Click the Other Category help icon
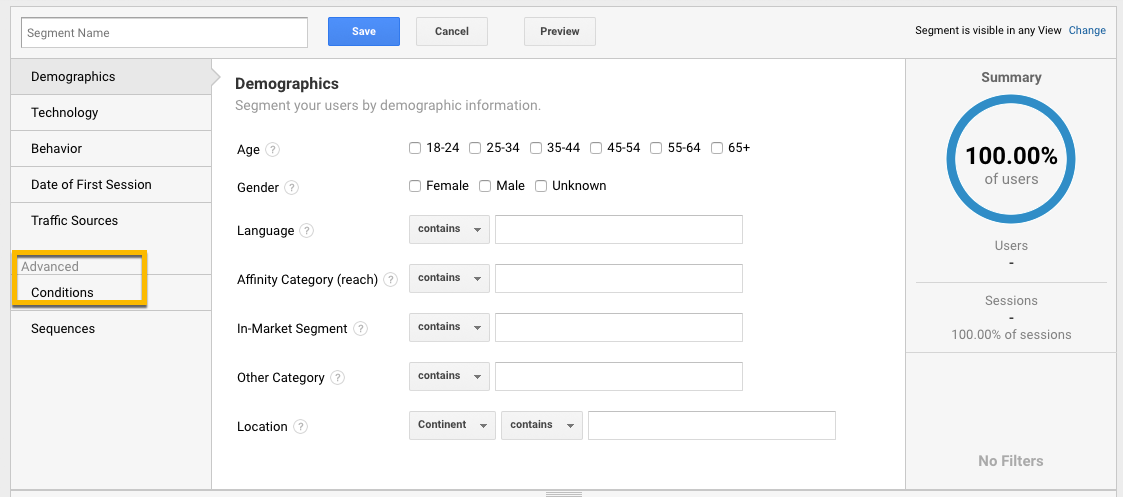Viewport: 1123px width, 497px height. (x=337, y=377)
